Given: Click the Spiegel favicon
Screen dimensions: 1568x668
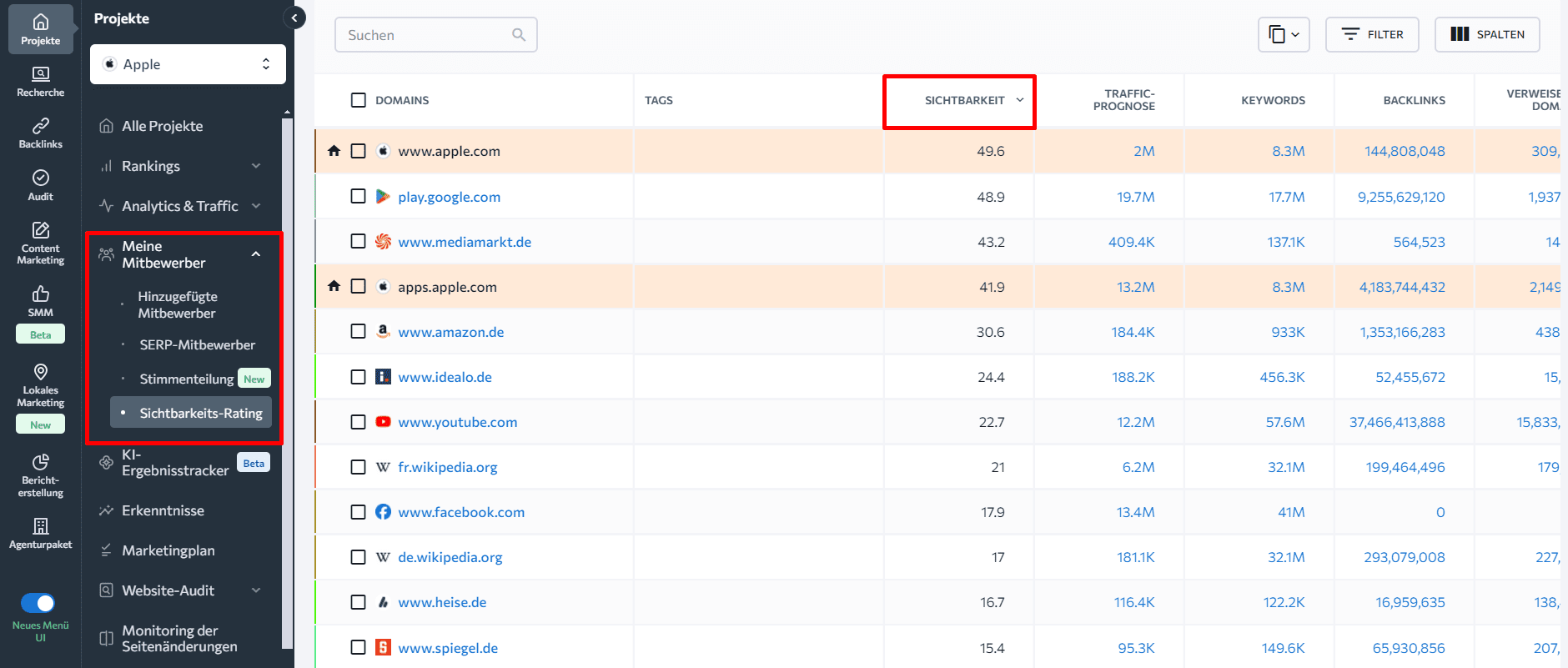Looking at the screenshot, I should coord(383,647).
